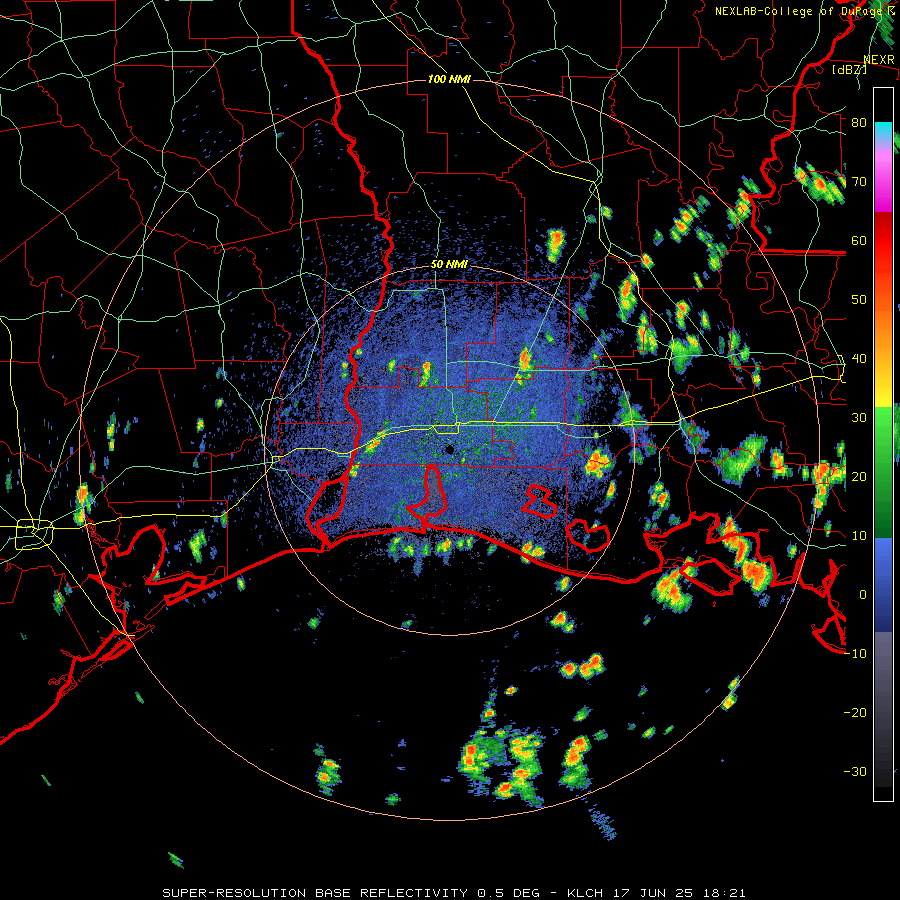Viewport: 900px width, 900px height.
Task: Click the black radar site dot at center
Action: point(449,450)
